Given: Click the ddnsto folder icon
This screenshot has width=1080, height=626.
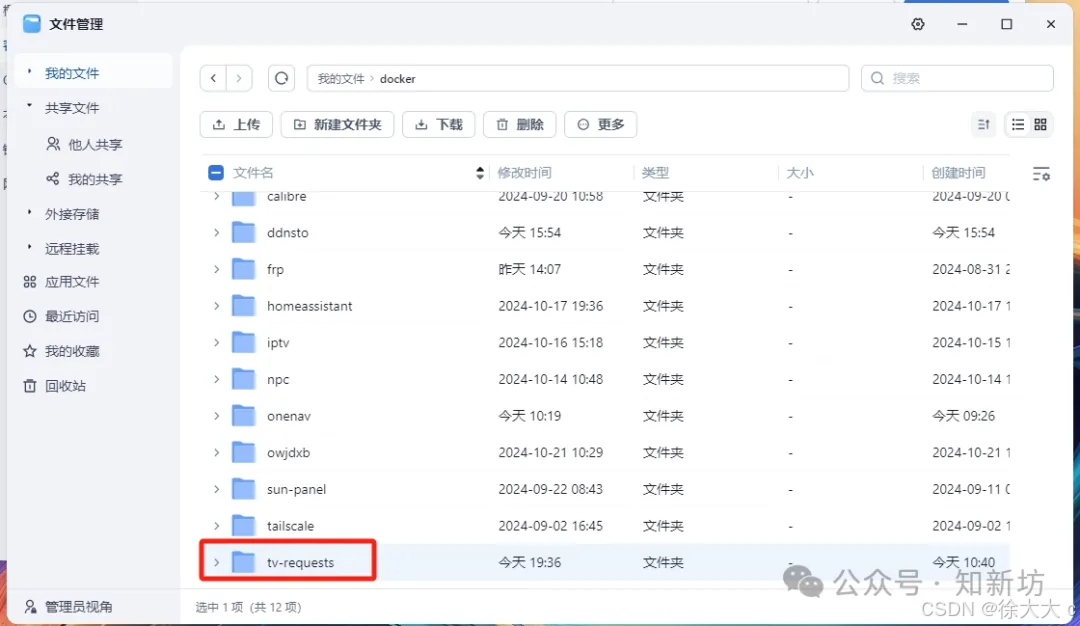Looking at the screenshot, I should click(x=243, y=233).
